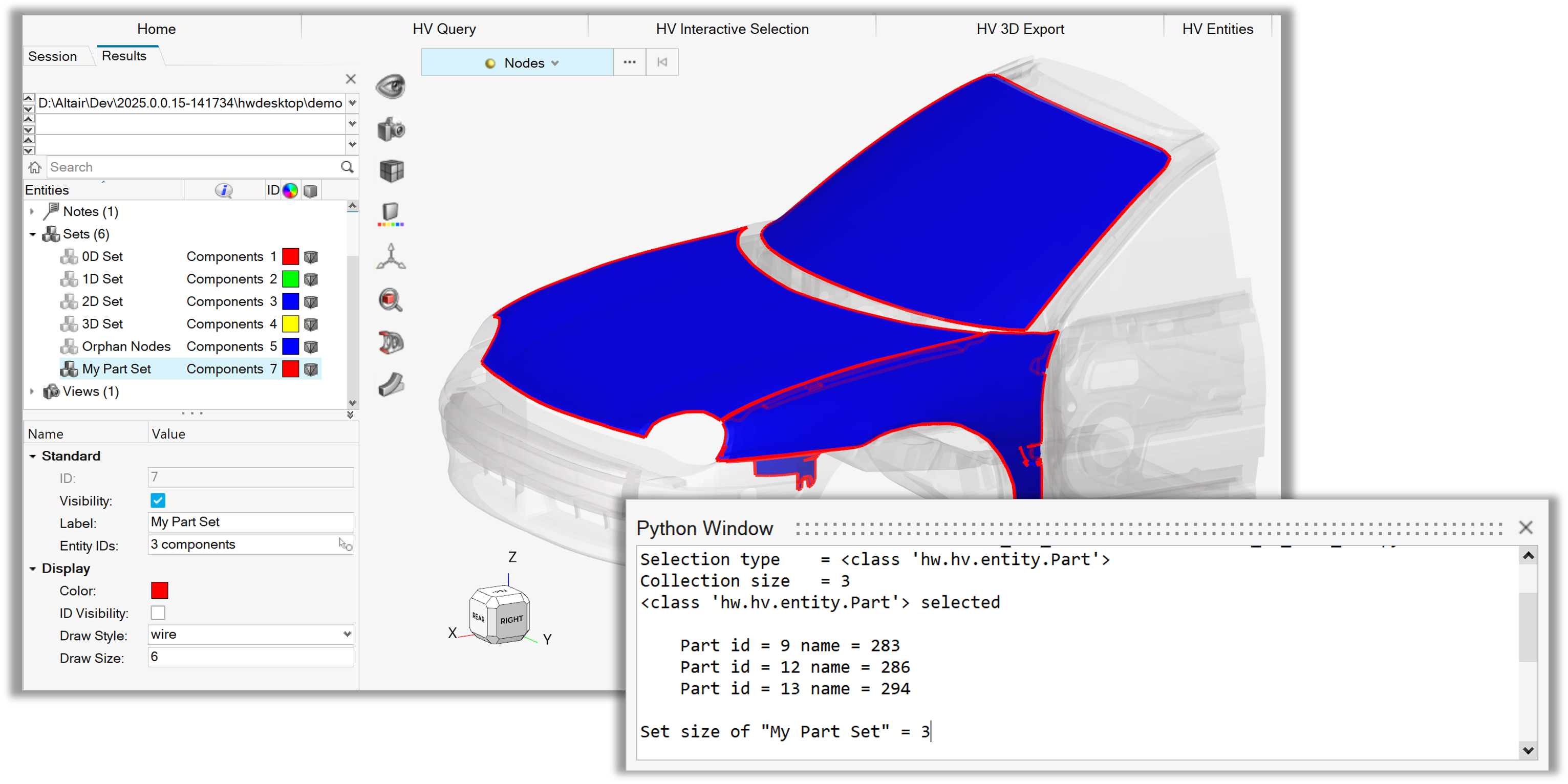Collapse the Sets tree node

pos(32,234)
